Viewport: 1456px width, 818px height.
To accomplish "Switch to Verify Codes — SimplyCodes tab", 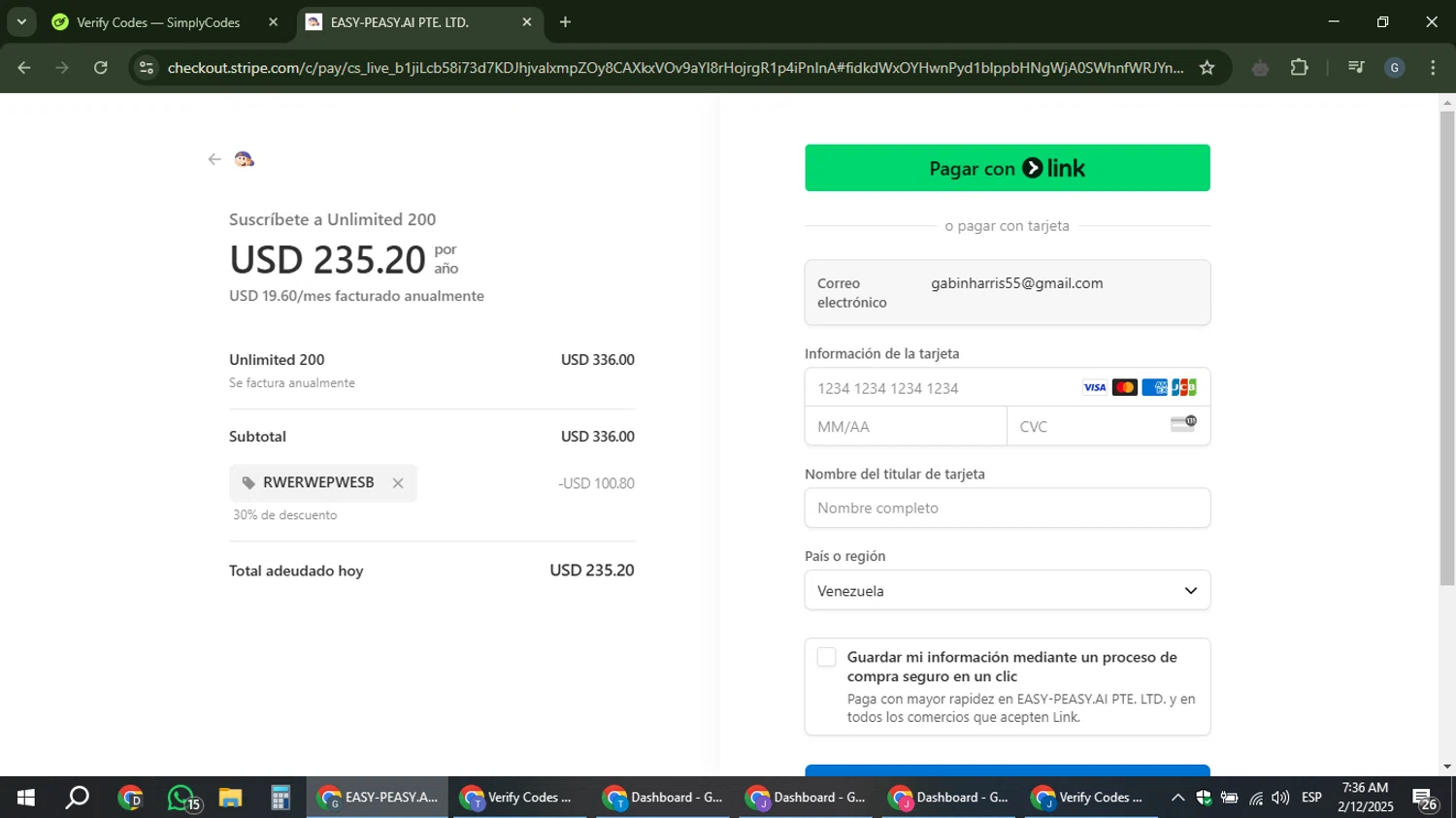I will coord(158,22).
